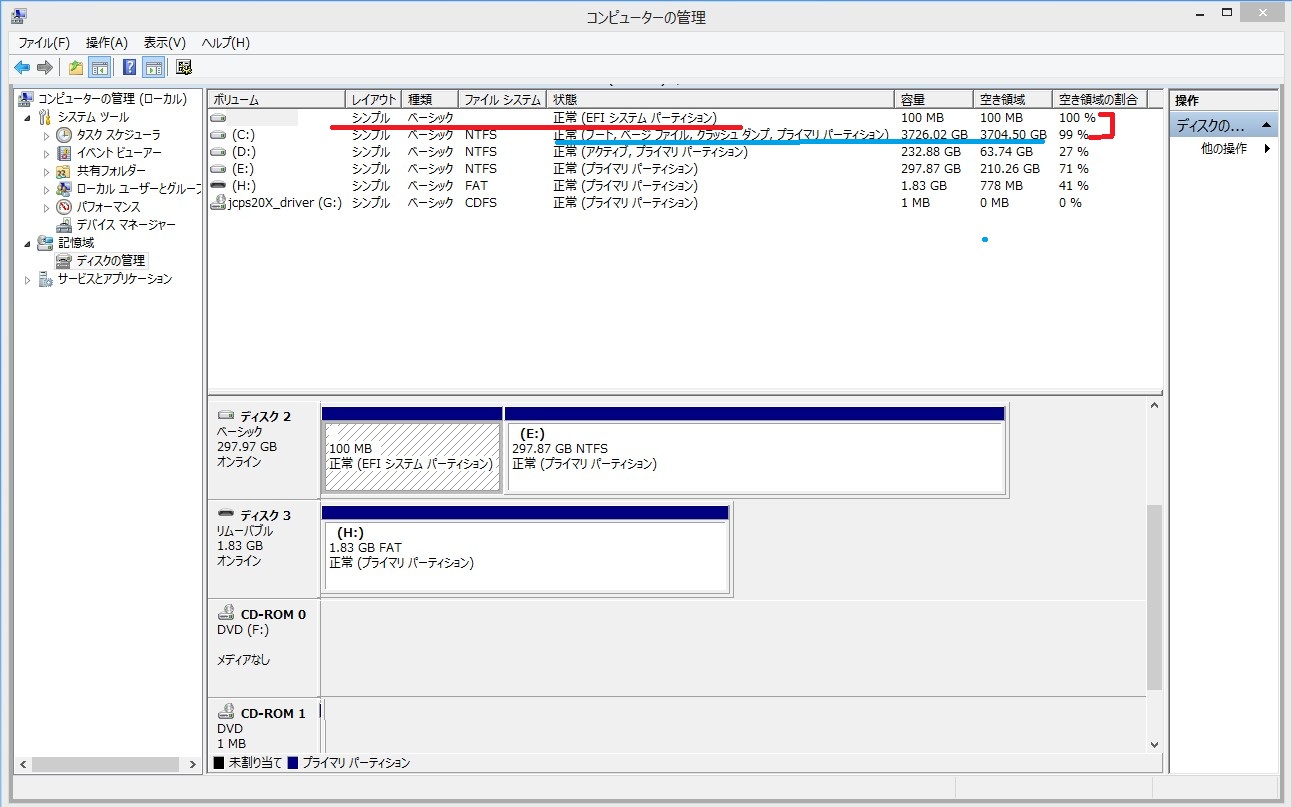
Task: Expand the ローカル ユーザーとグループ node arrow
Action: [x=46, y=189]
